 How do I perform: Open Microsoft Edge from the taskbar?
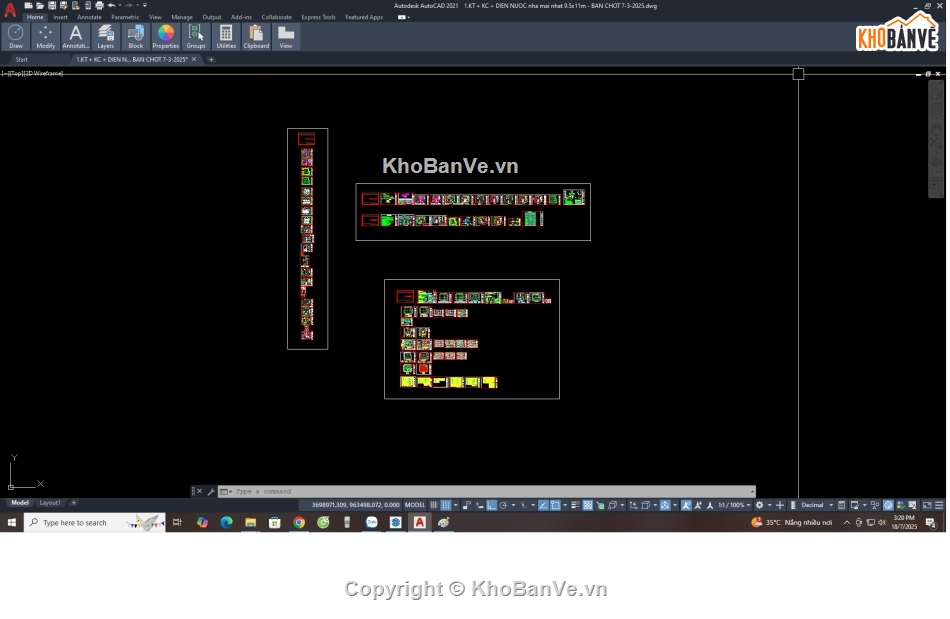click(x=227, y=523)
